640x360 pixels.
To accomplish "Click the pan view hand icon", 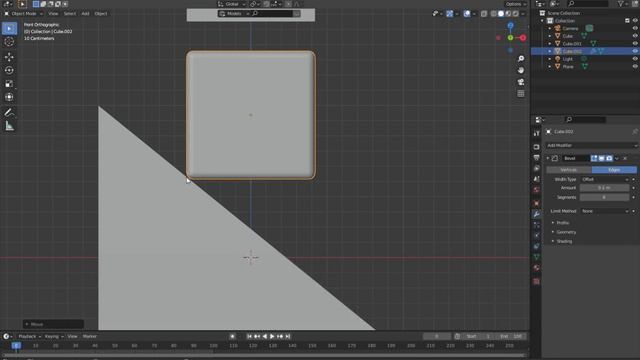I will pyautogui.click(x=521, y=70).
